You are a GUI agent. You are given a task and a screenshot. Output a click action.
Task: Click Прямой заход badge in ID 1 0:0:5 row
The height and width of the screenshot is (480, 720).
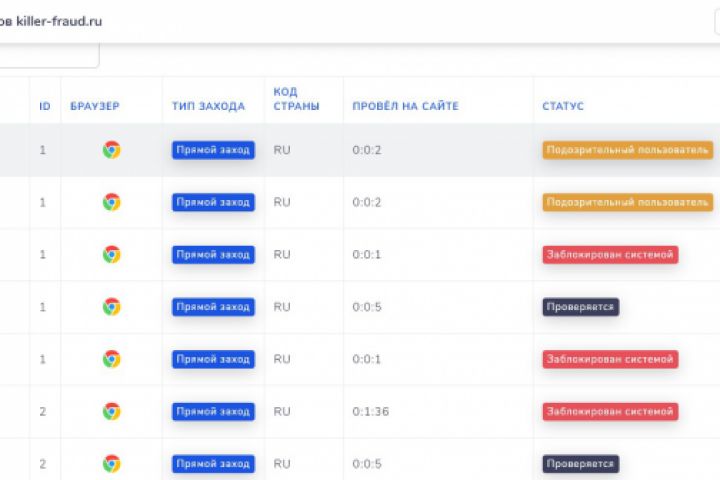pyautogui.click(x=213, y=307)
